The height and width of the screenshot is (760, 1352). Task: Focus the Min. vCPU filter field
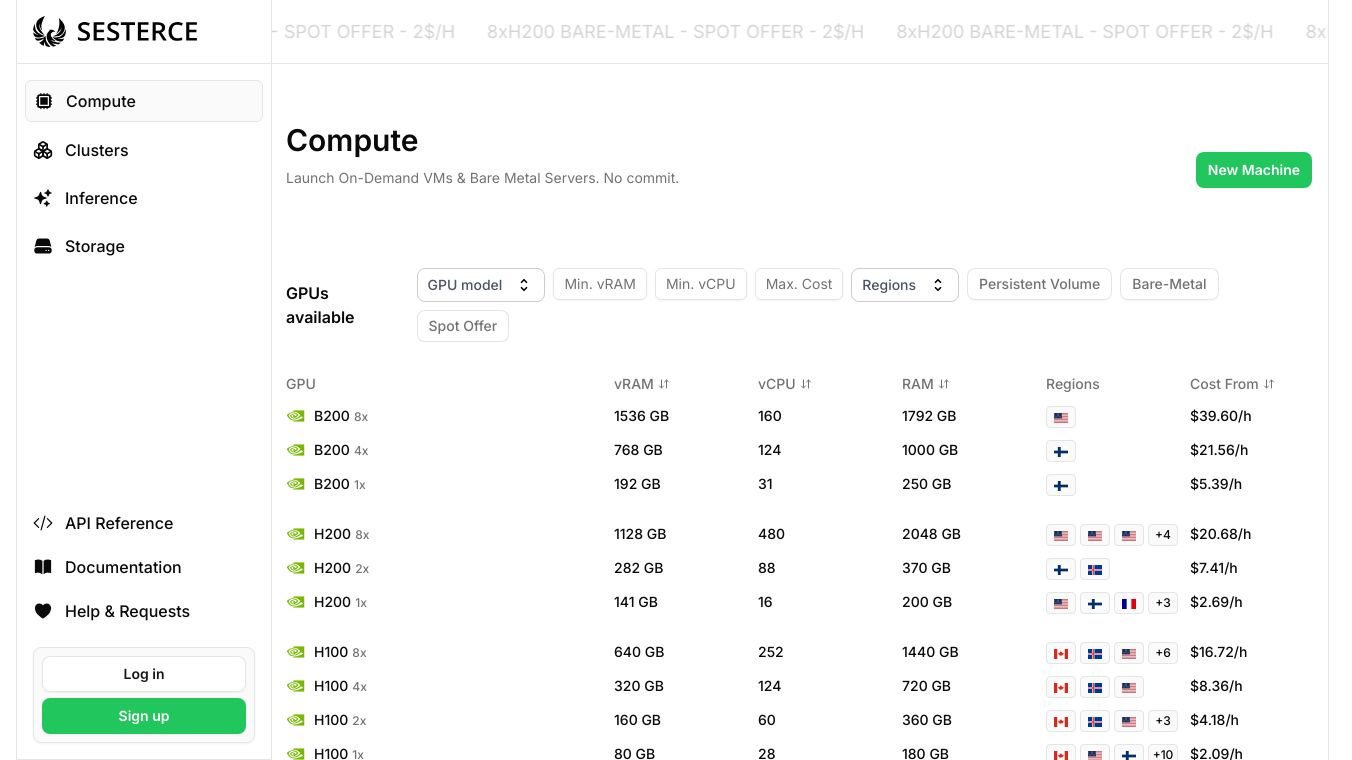click(x=700, y=284)
